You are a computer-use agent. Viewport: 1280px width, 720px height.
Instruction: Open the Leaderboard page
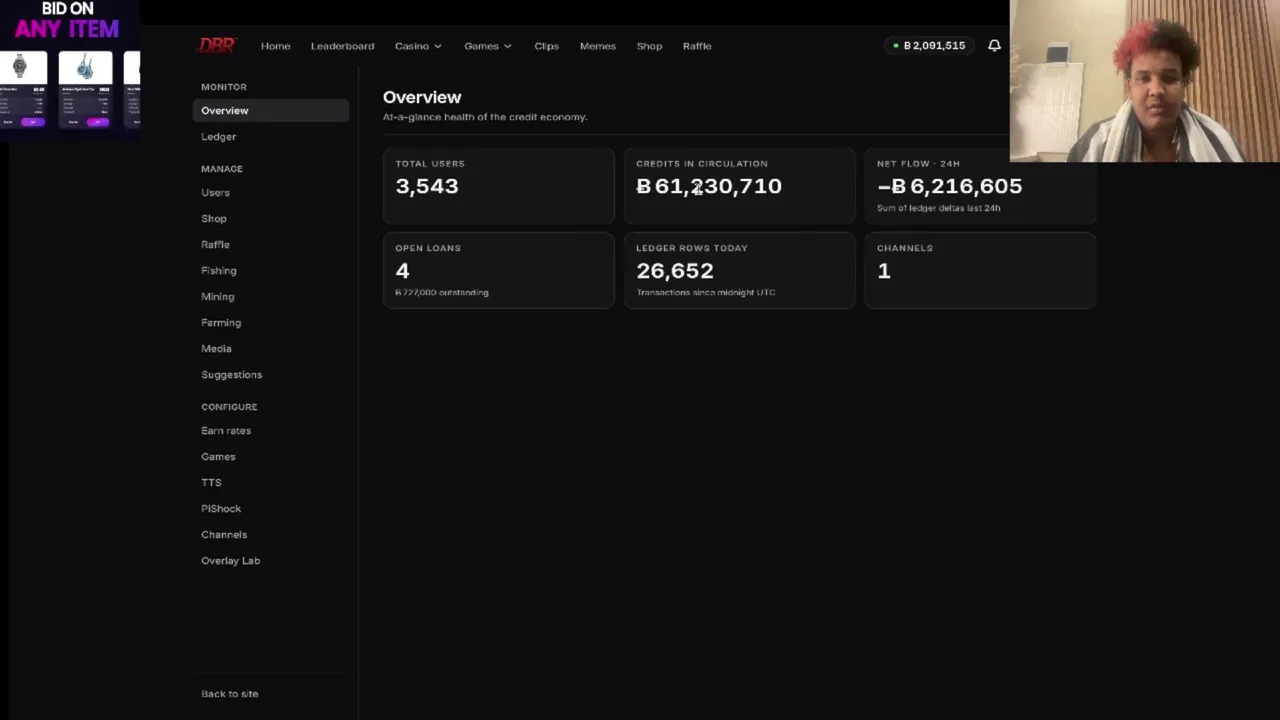(342, 46)
